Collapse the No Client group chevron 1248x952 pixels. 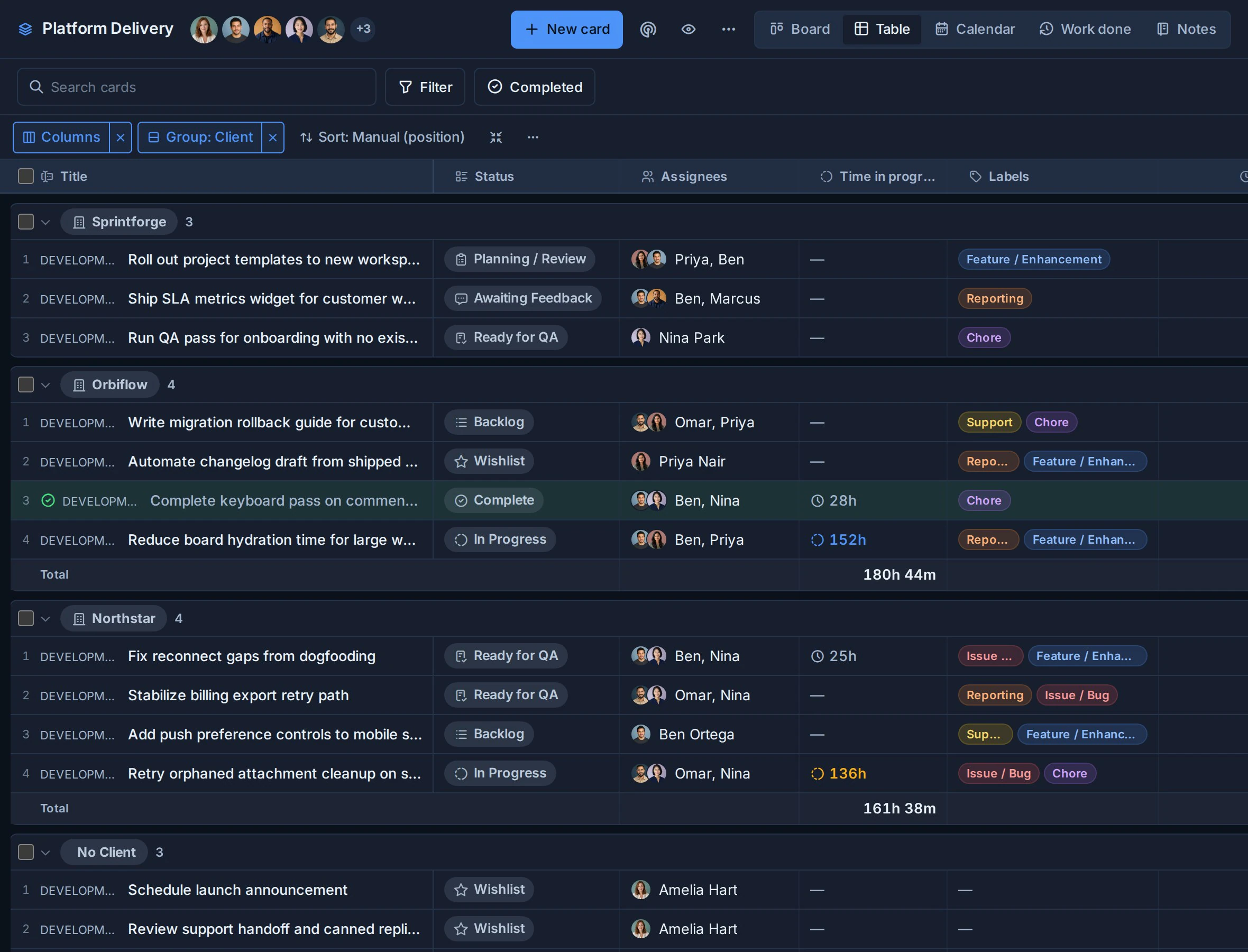pyautogui.click(x=46, y=852)
